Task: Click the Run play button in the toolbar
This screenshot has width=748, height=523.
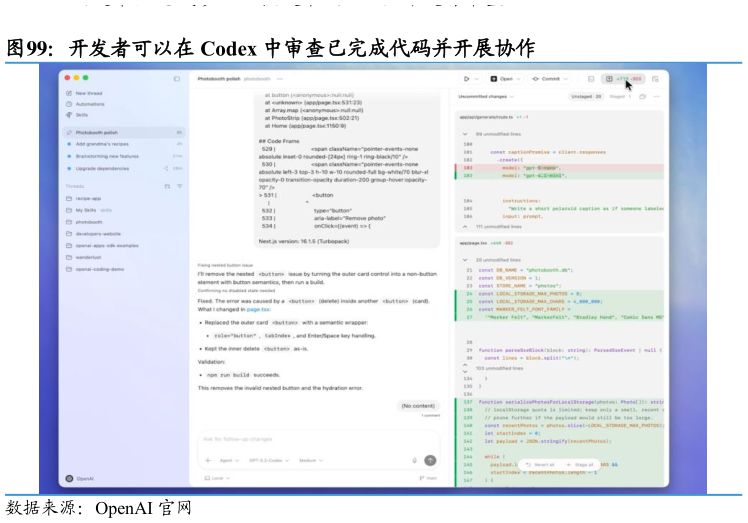Action: point(467,79)
